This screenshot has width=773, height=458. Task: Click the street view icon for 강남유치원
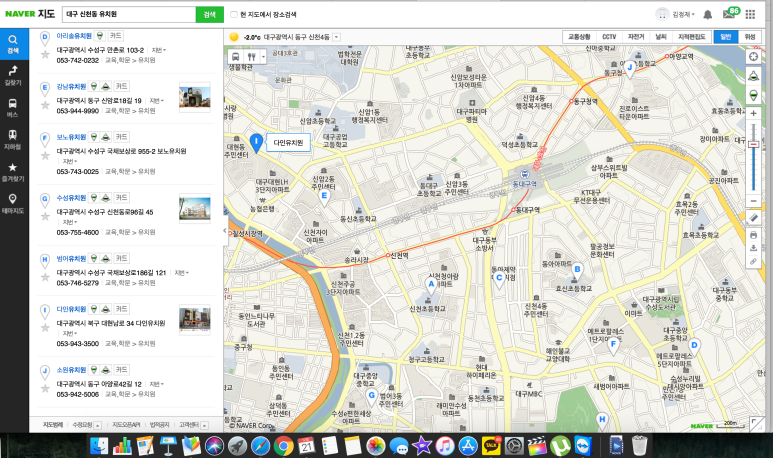(x=94, y=86)
